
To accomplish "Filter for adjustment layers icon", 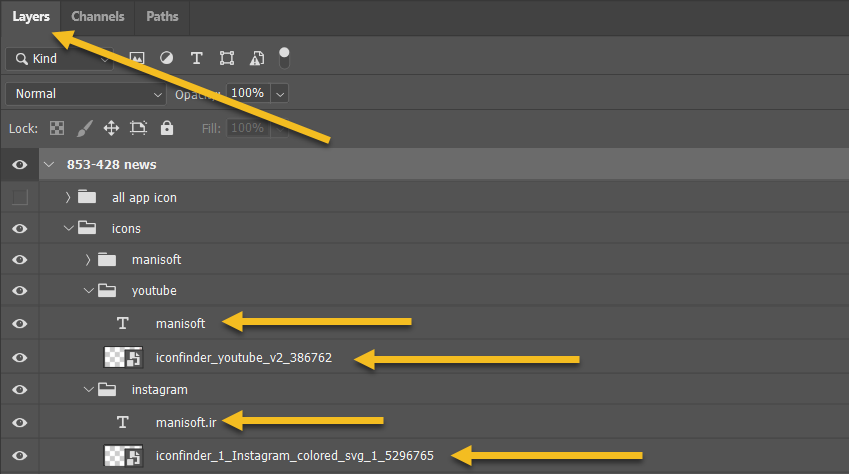I will click(x=166, y=58).
